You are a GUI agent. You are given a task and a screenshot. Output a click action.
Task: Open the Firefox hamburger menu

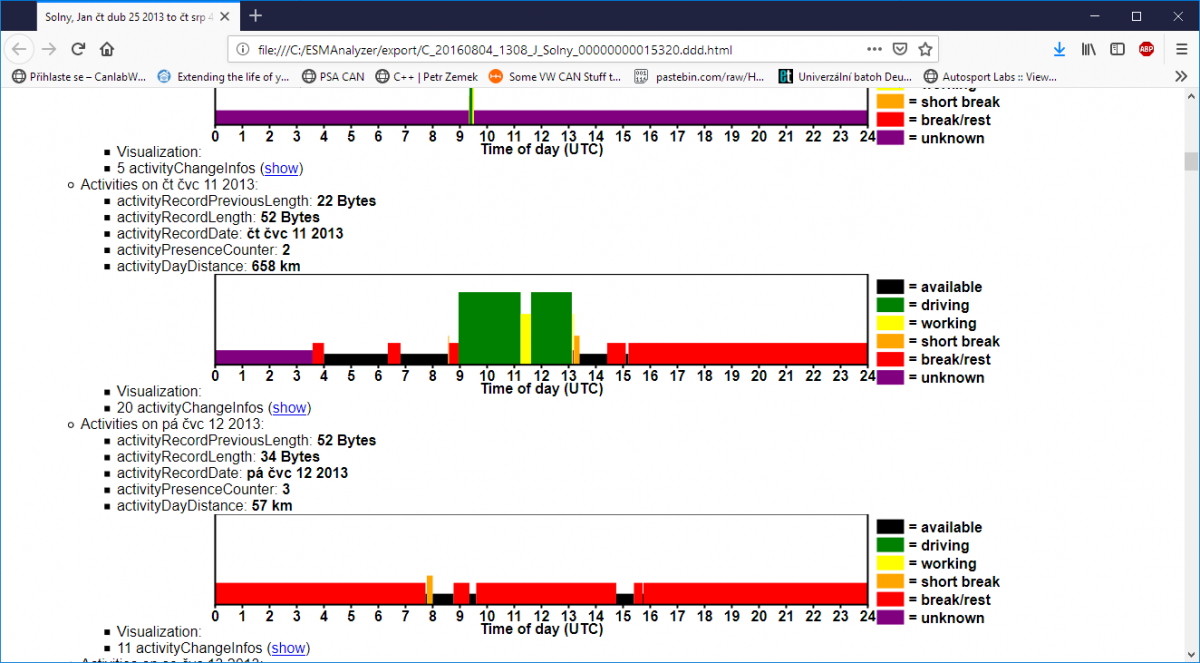tap(1181, 49)
